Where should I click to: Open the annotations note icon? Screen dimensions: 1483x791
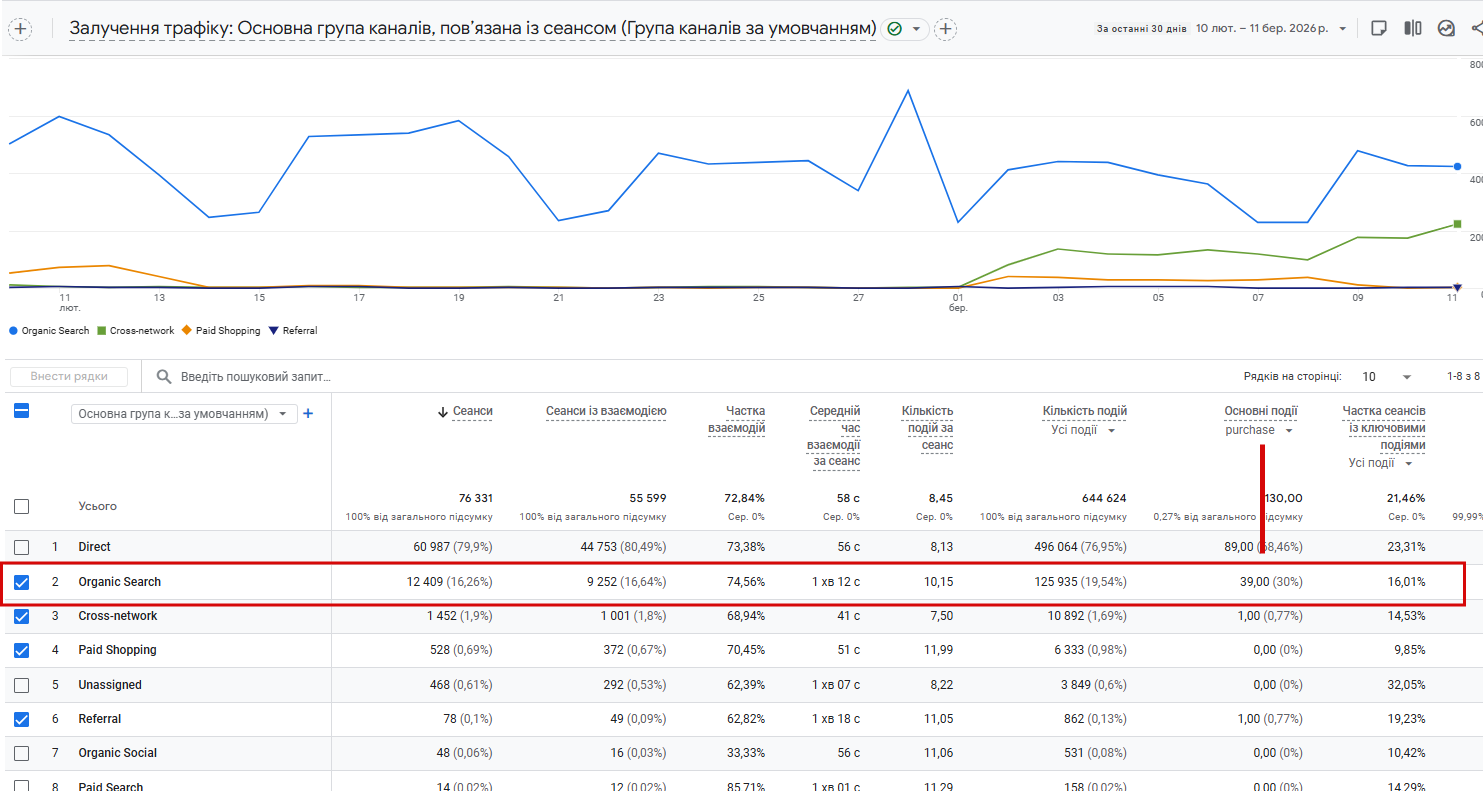pos(1379,28)
